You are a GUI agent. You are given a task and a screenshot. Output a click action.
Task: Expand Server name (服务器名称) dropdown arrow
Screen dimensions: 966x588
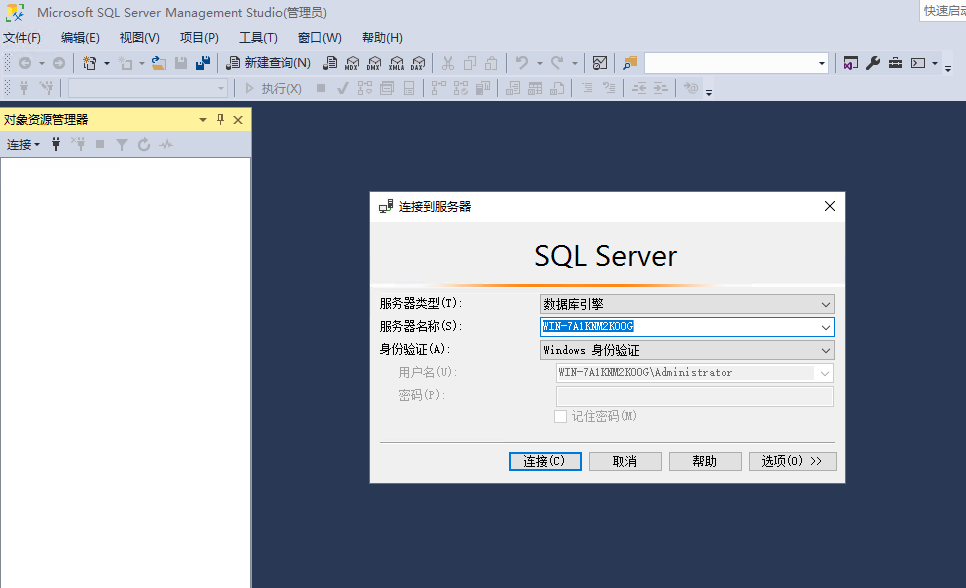pyautogui.click(x=826, y=327)
